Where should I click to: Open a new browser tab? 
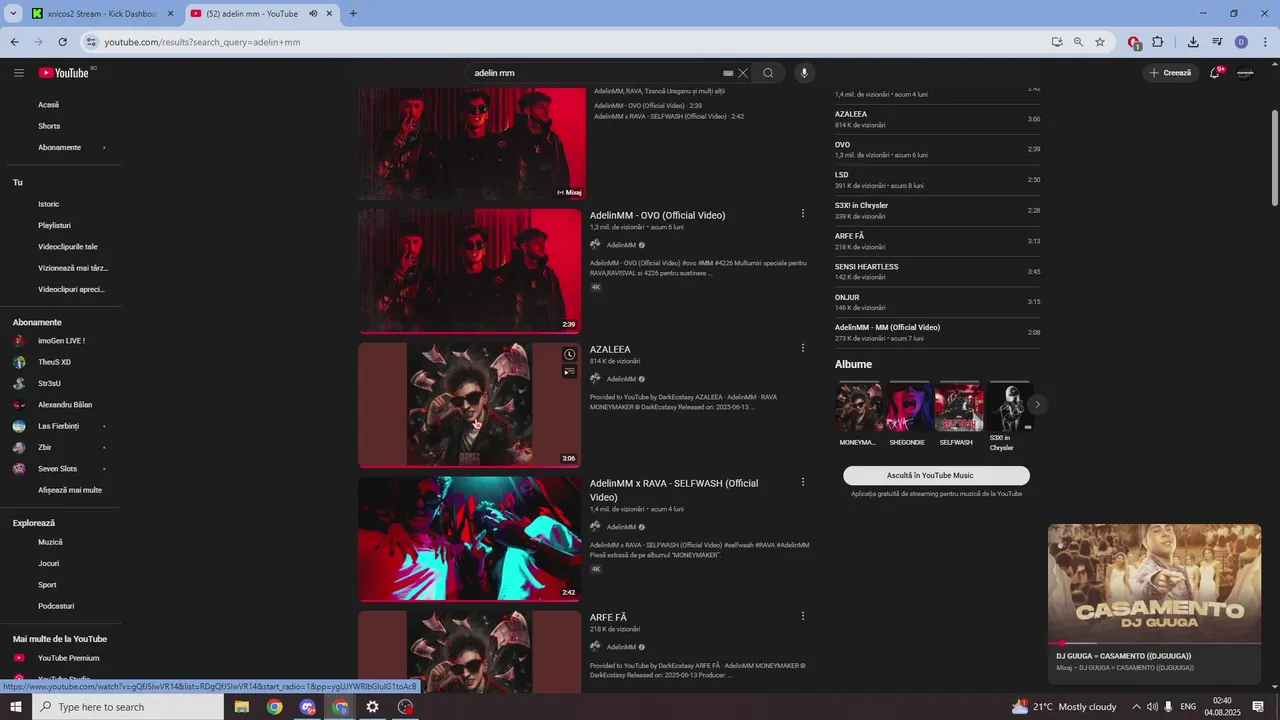coord(353,14)
